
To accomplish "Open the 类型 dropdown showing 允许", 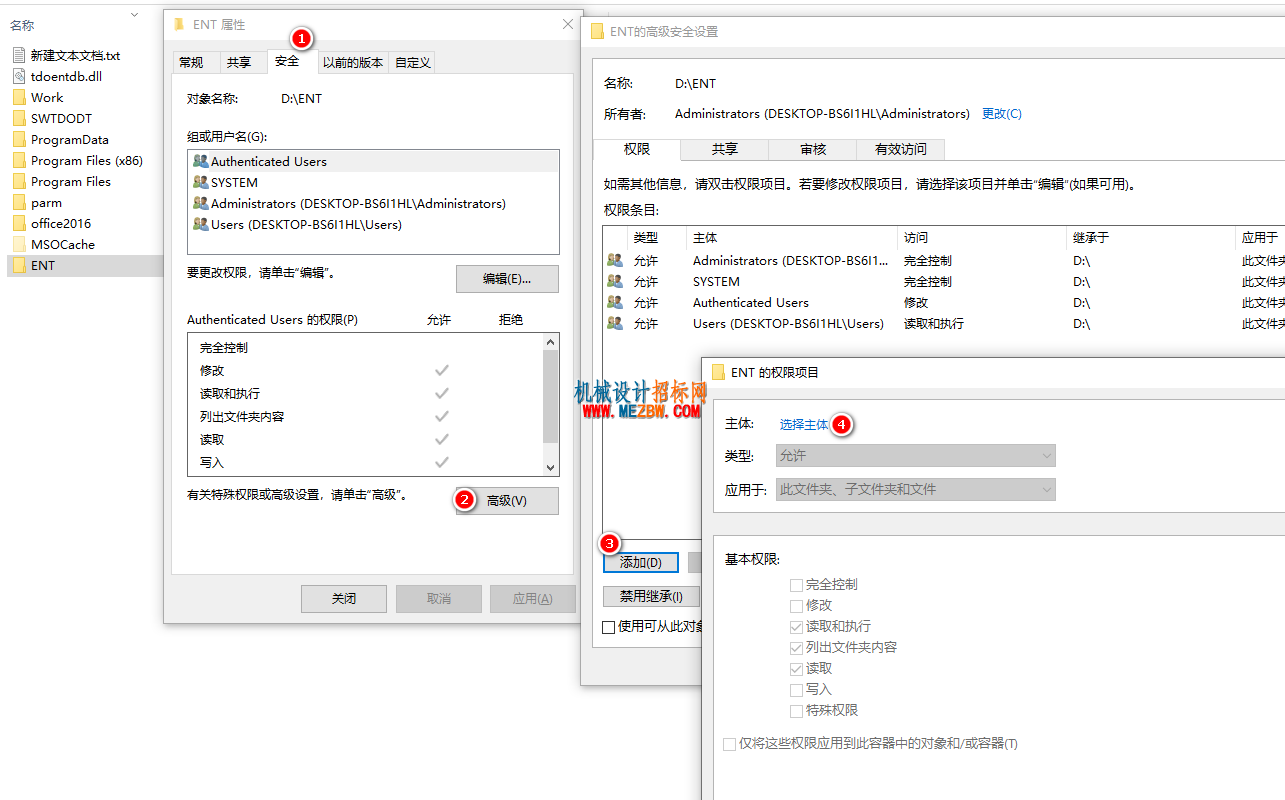I will point(915,456).
